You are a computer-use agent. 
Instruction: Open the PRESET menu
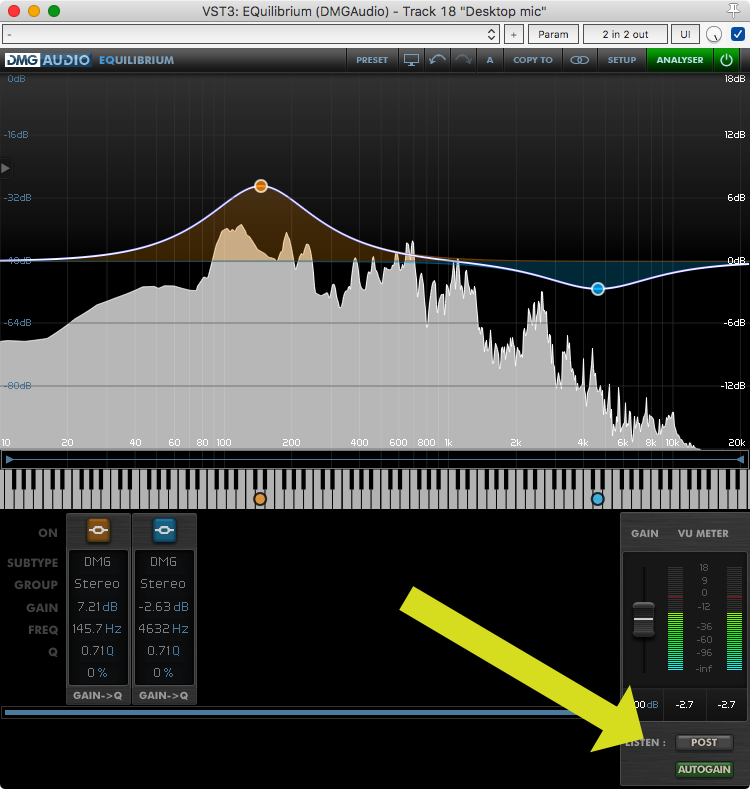(372, 60)
